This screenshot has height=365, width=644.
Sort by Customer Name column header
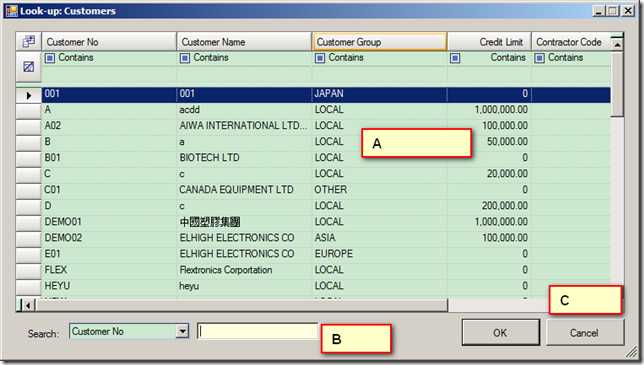(244, 42)
